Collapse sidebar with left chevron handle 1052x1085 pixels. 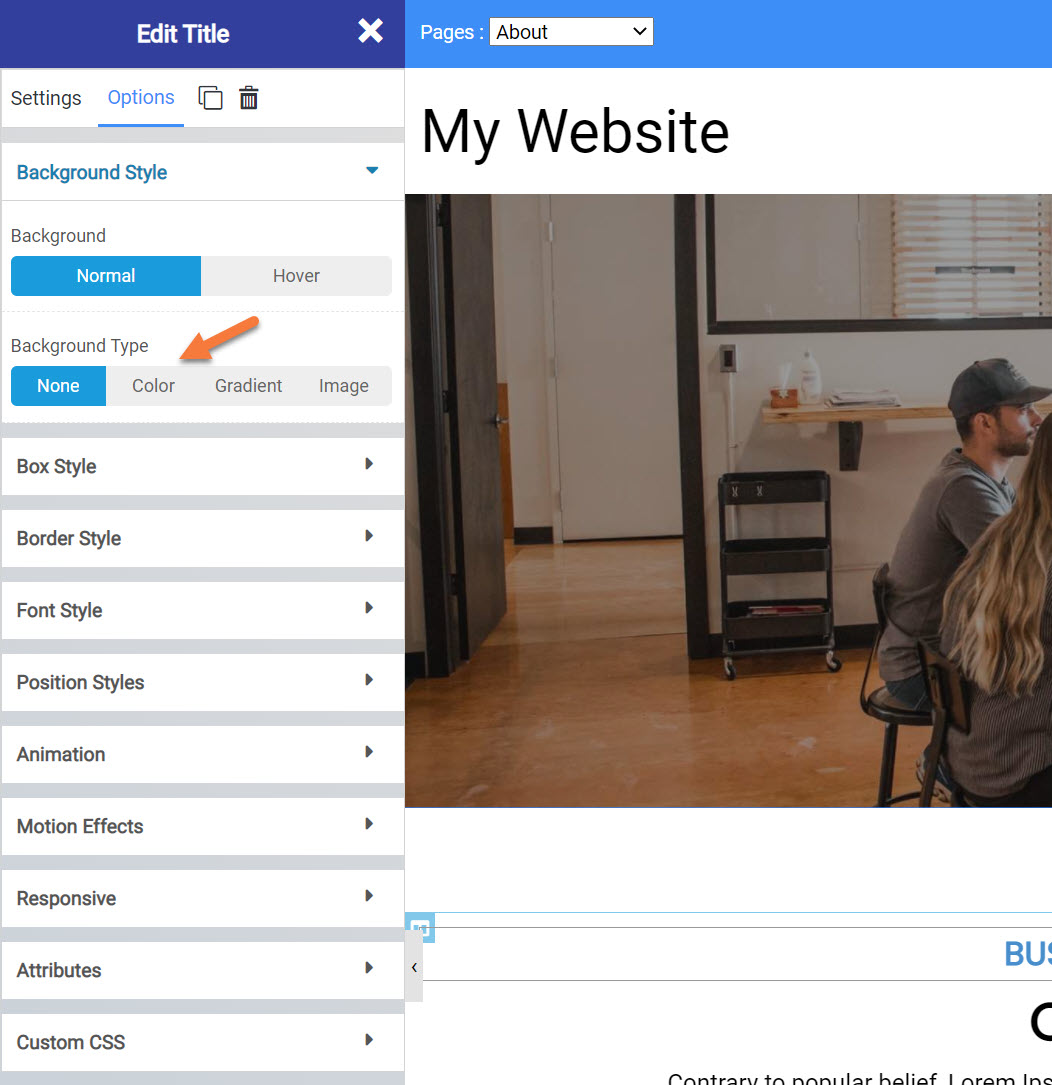tap(414, 967)
